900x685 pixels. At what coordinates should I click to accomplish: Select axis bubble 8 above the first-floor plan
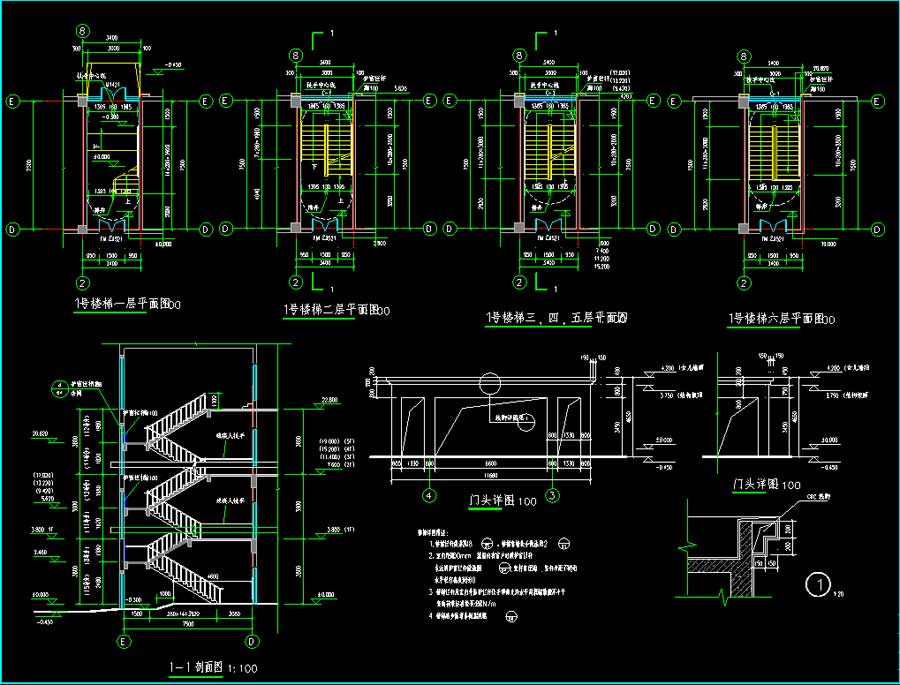point(83,31)
